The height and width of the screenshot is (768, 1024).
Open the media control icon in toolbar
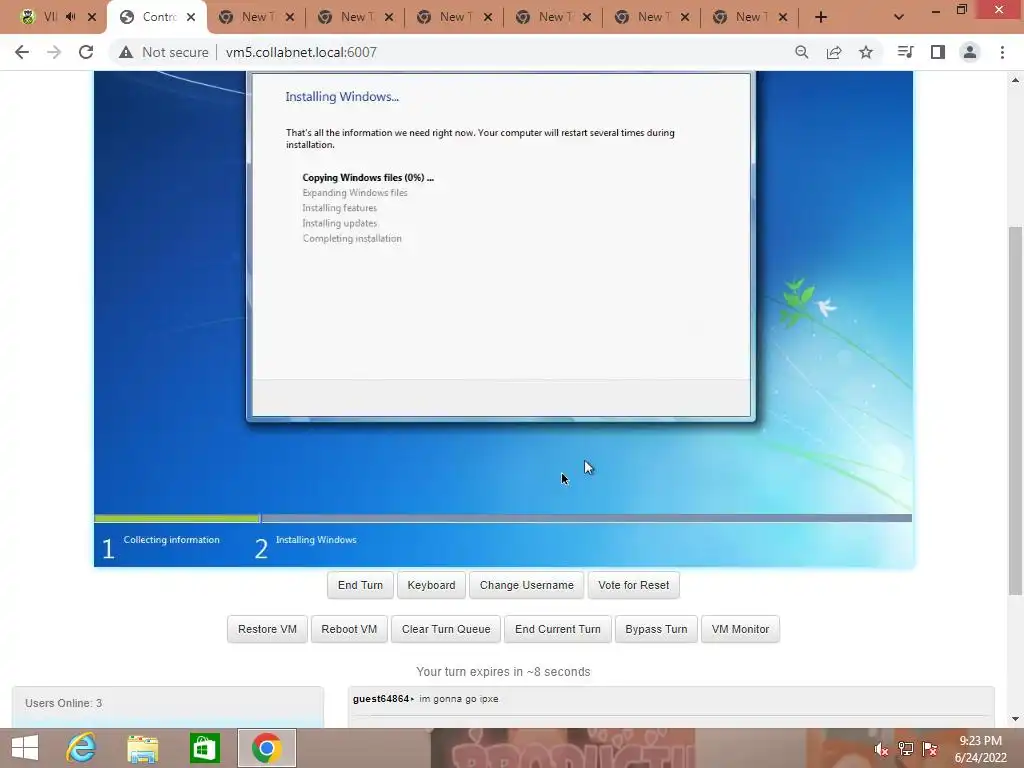point(906,52)
